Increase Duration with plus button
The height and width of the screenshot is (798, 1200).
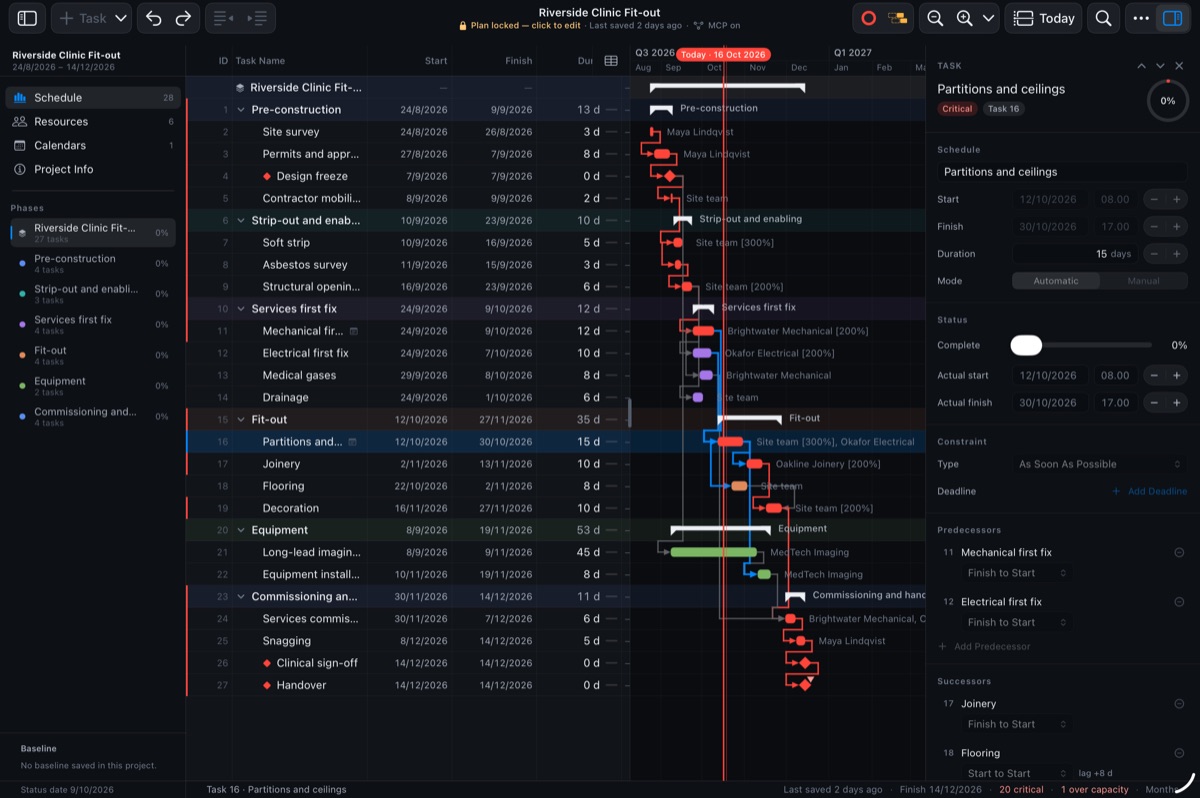coord(1176,254)
